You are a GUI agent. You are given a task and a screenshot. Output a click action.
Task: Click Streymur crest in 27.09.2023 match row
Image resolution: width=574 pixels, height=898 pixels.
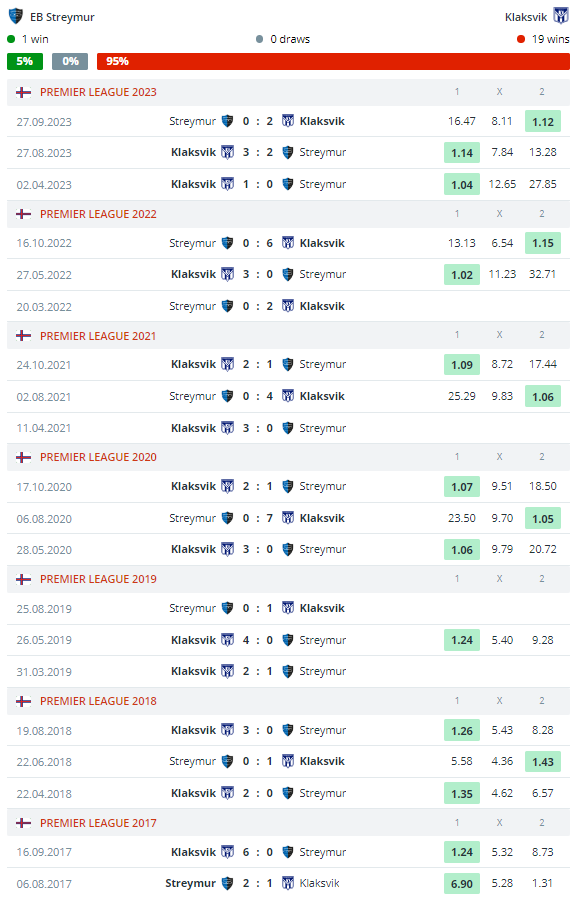227,121
